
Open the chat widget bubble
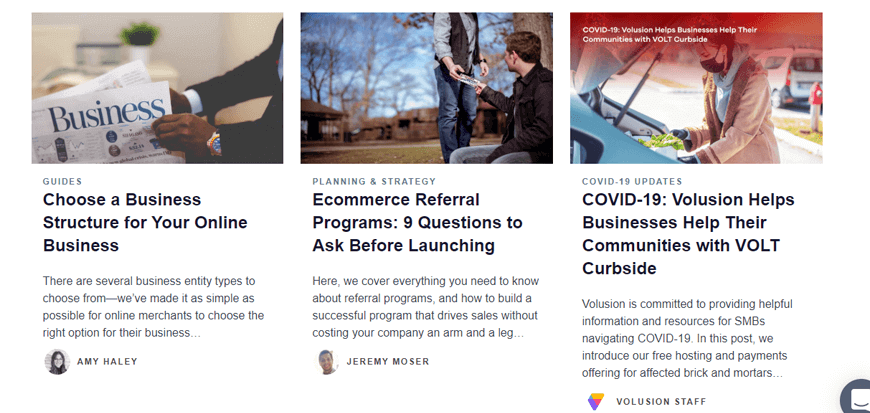pos(856,397)
